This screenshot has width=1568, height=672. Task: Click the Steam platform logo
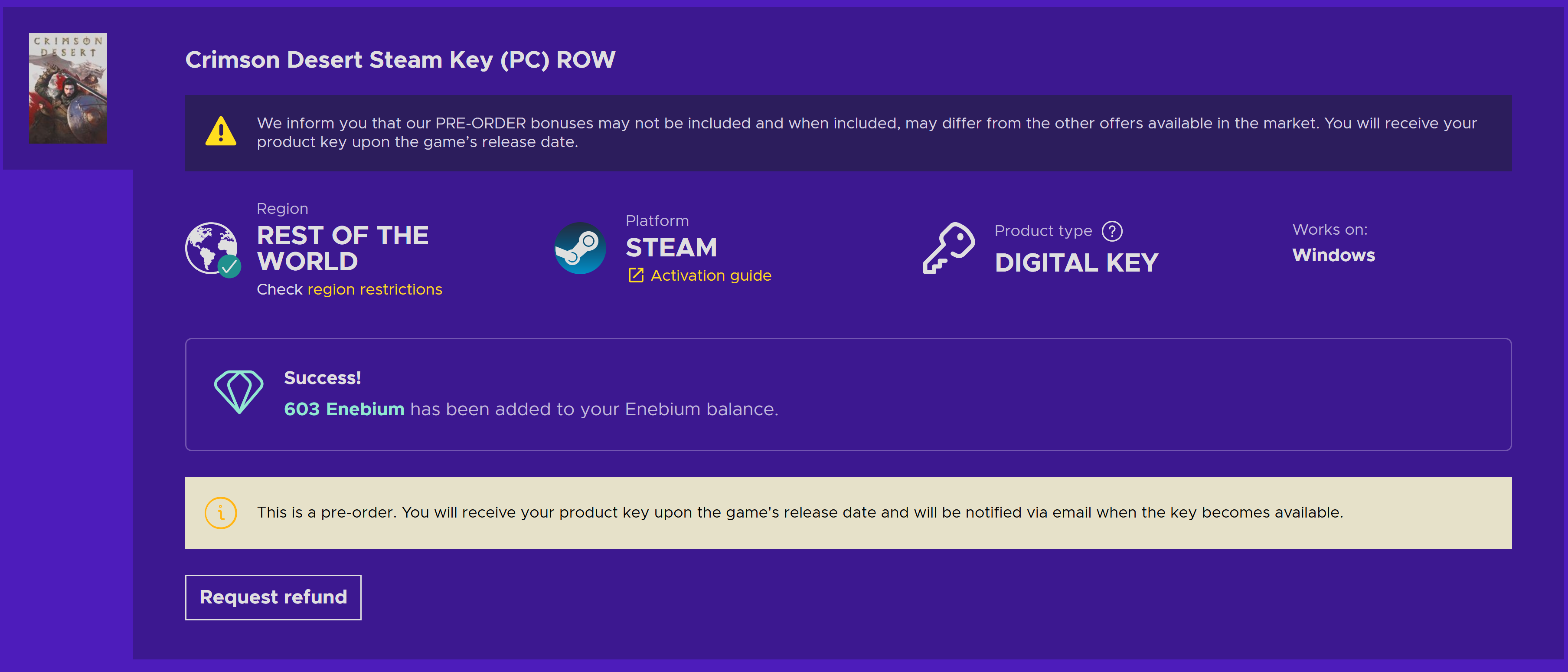point(579,248)
